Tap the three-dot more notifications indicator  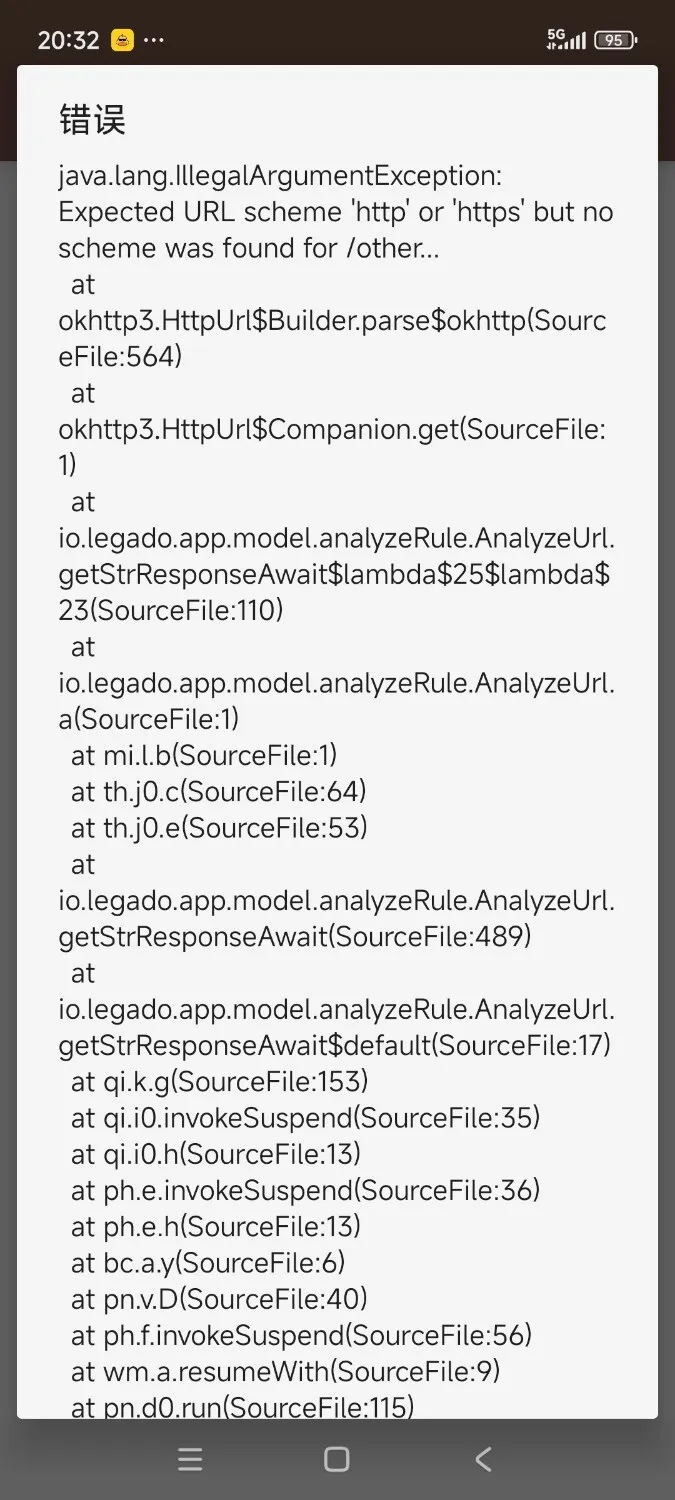(153, 41)
